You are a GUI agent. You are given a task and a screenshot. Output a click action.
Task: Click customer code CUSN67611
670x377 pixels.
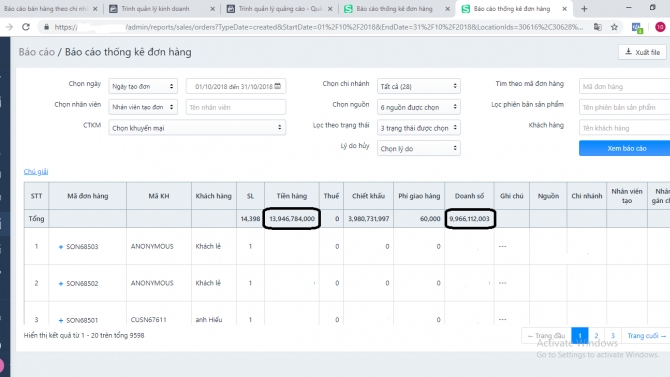point(148,320)
